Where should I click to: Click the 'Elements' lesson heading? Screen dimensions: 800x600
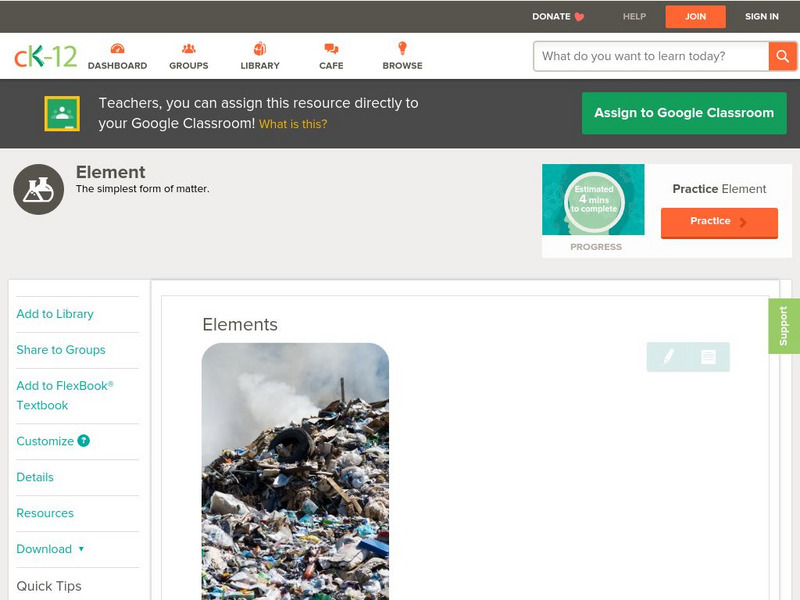(x=240, y=324)
